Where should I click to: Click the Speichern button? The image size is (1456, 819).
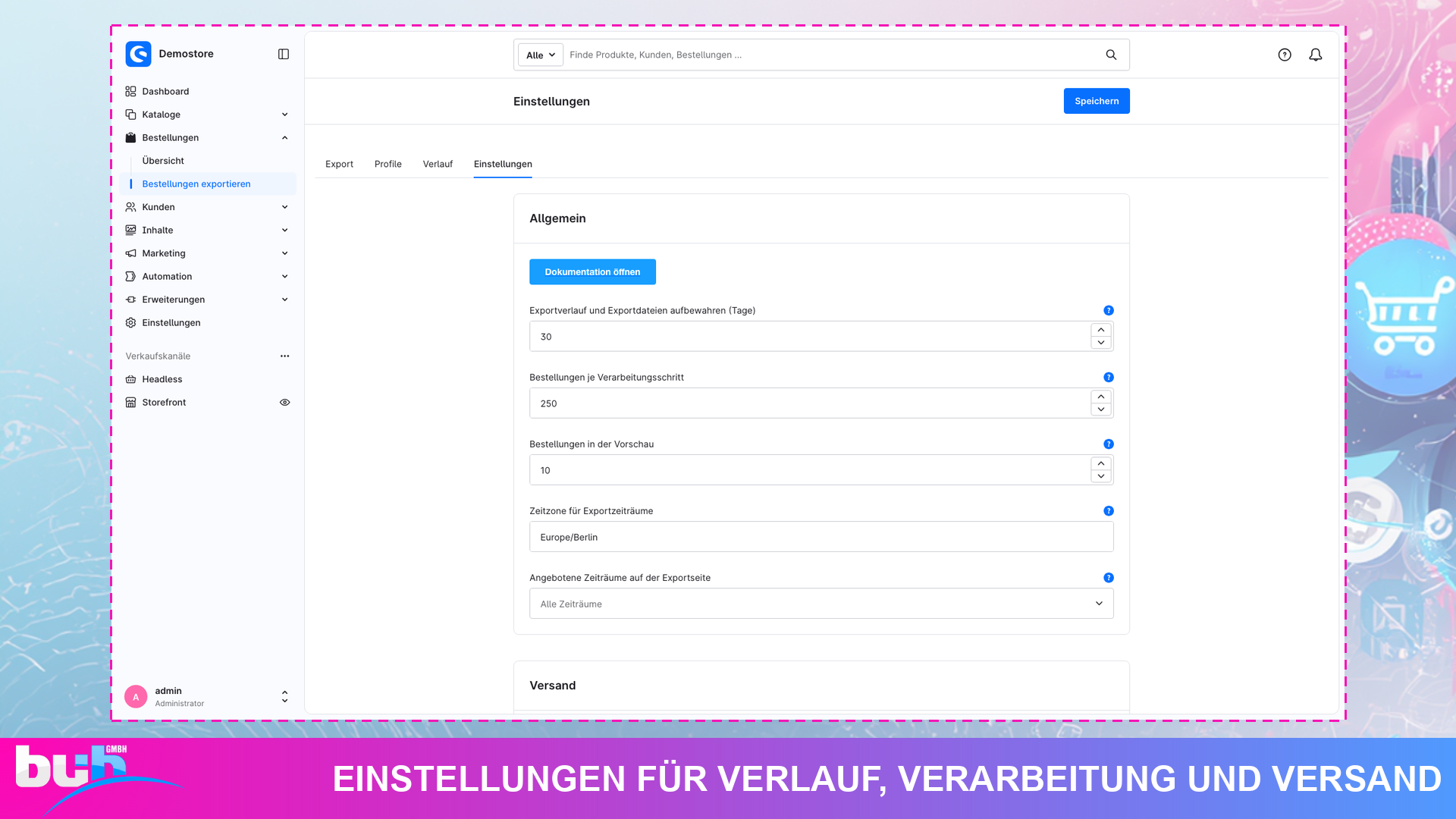click(1097, 101)
